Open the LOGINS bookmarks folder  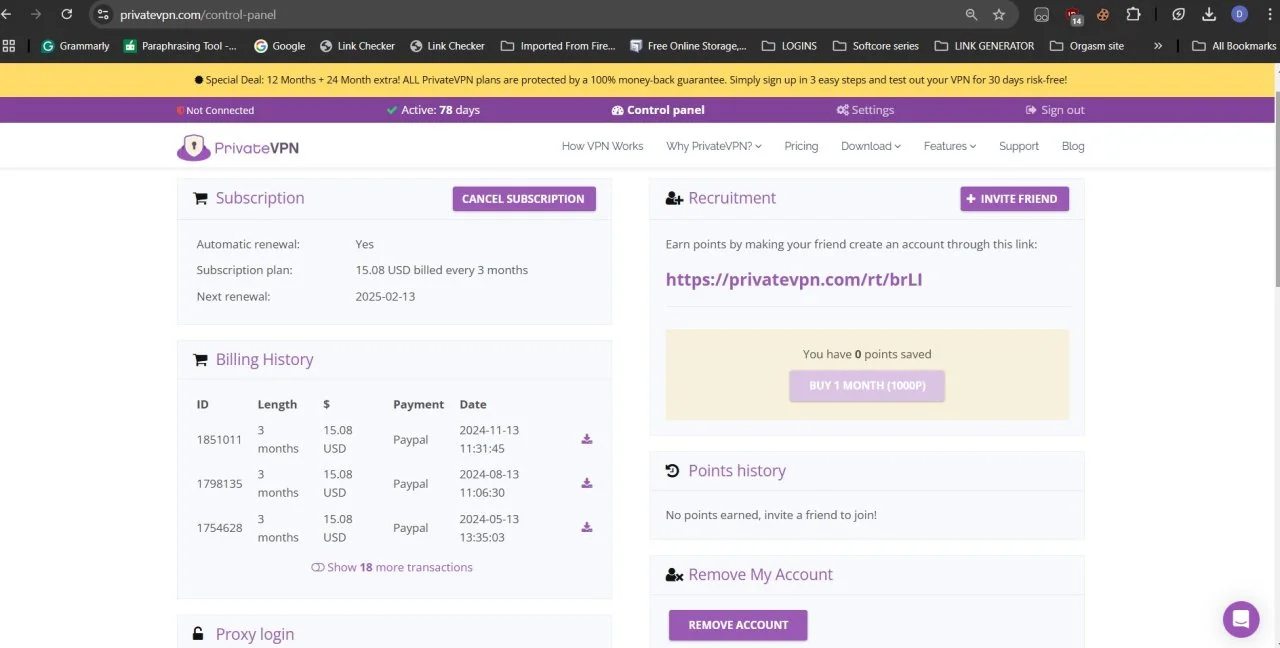(x=789, y=46)
